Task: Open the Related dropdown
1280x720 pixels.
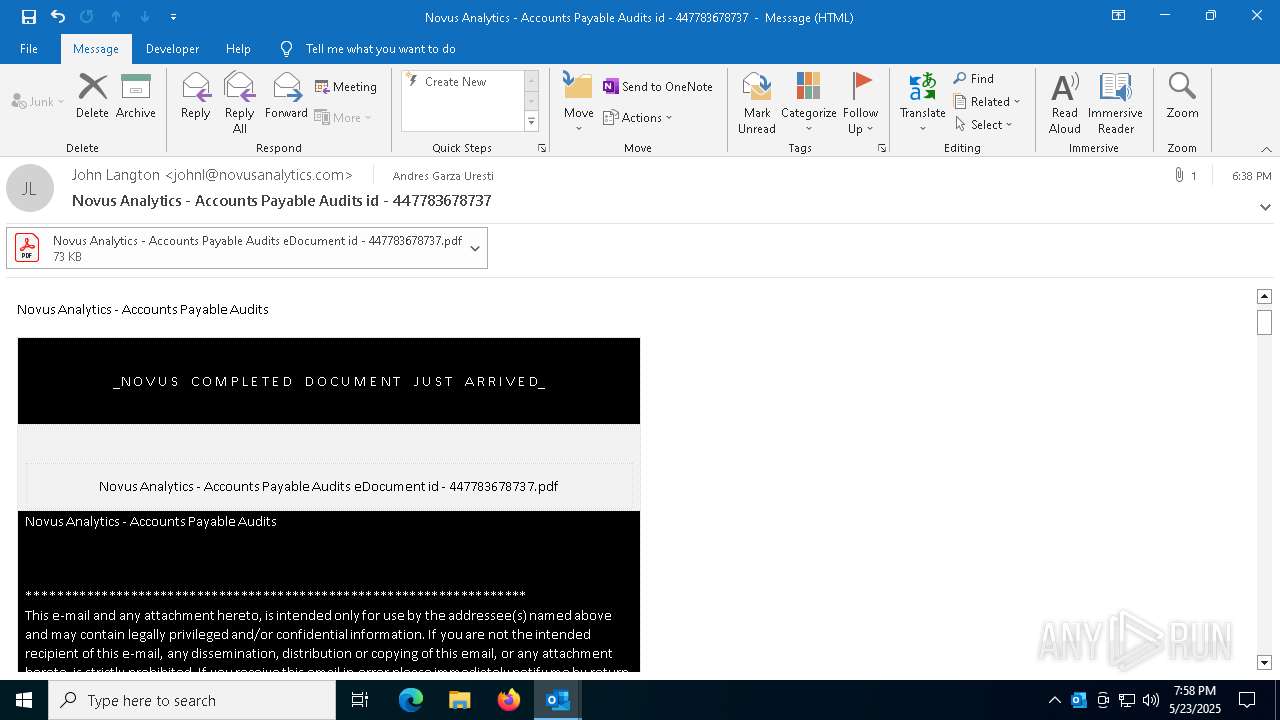Action: pyautogui.click(x=987, y=101)
